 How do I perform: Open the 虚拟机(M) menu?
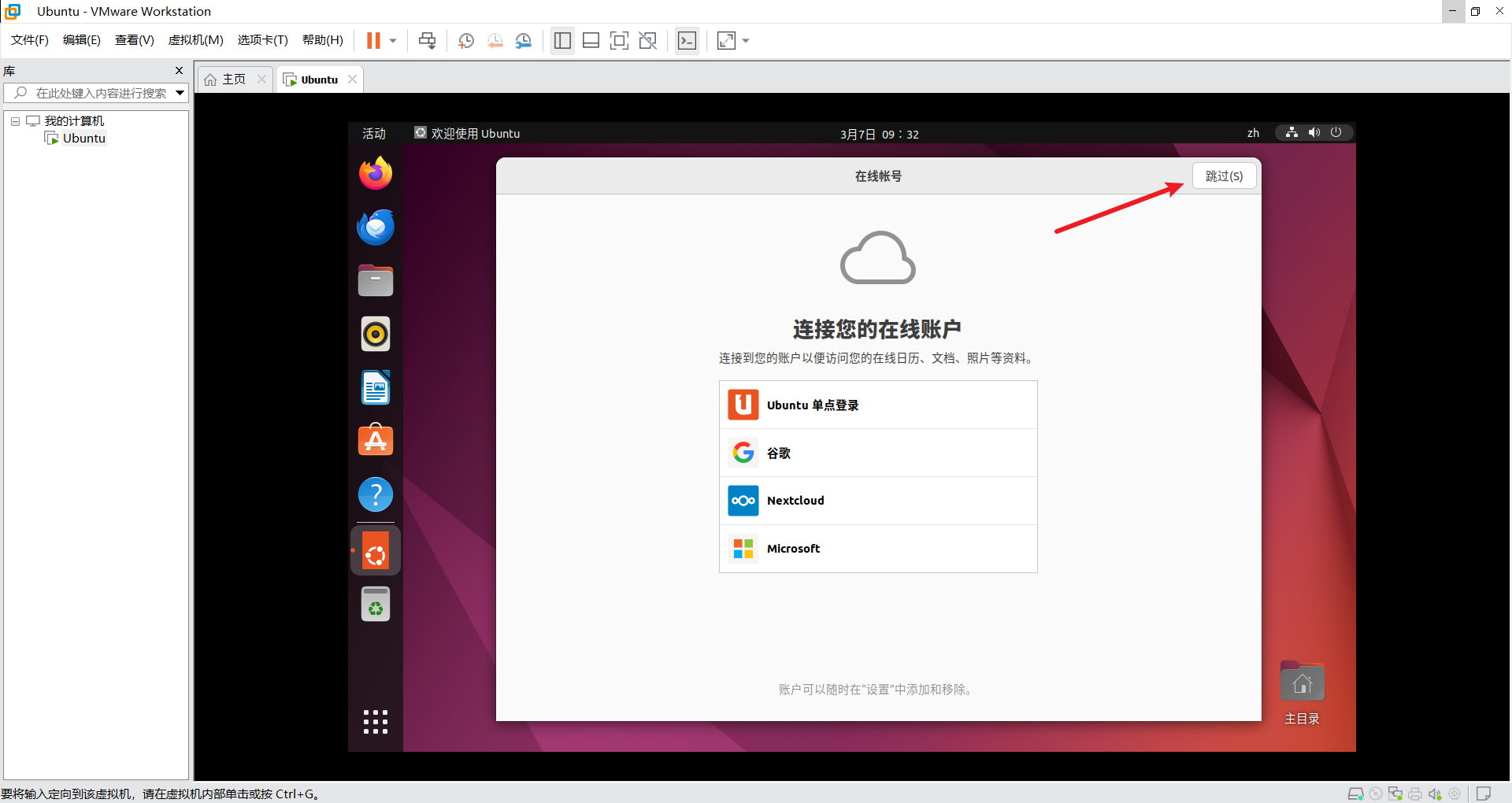[195, 40]
